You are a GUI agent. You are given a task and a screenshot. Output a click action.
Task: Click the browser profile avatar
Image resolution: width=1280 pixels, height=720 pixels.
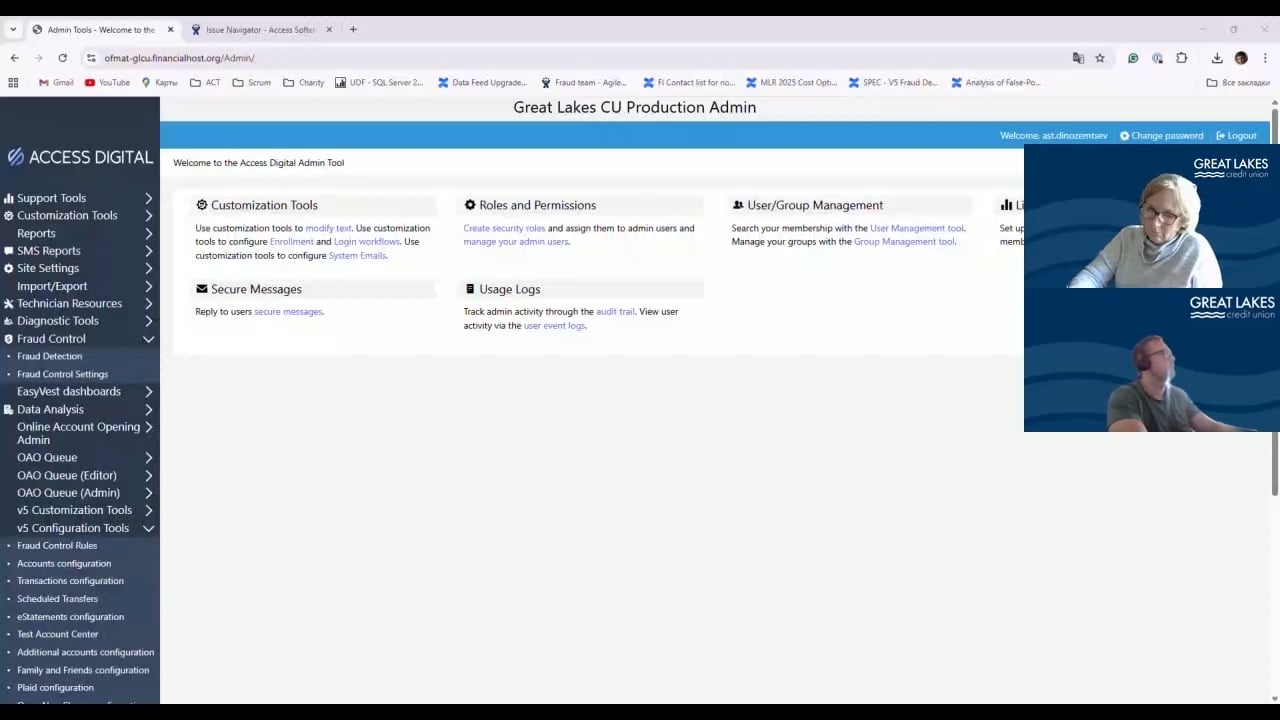click(x=1241, y=58)
